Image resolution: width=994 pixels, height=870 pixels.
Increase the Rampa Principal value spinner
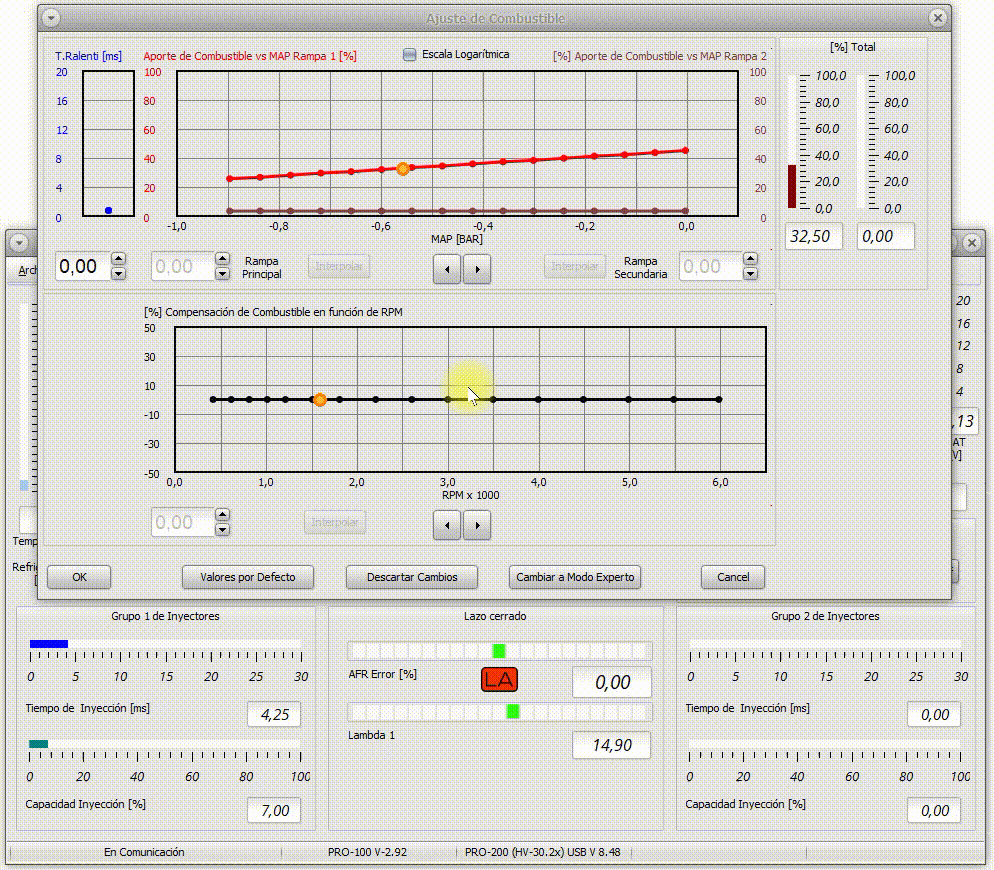pos(222,259)
